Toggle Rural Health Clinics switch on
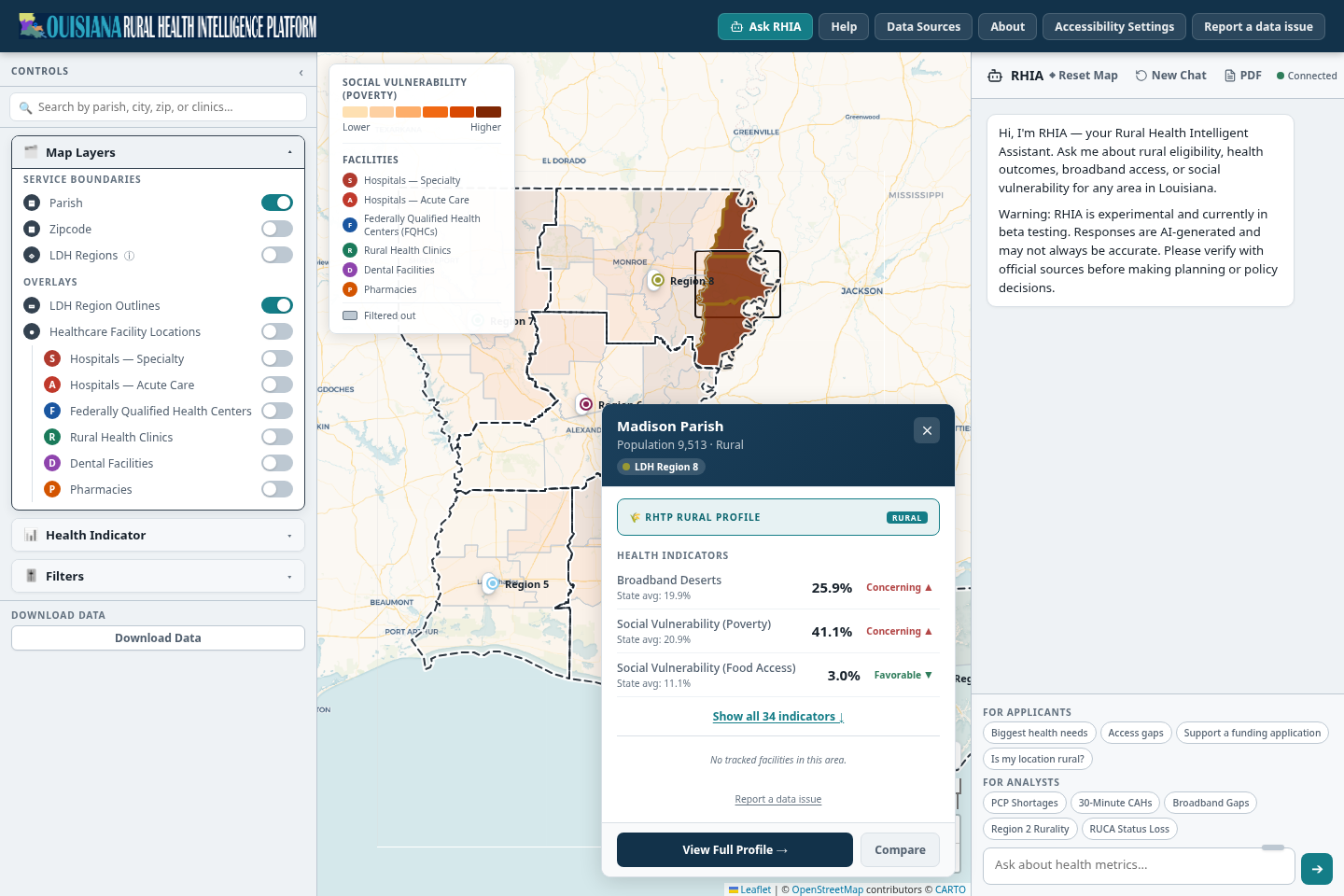Image resolution: width=1344 pixels, height=896 pixels. point(277,437)
